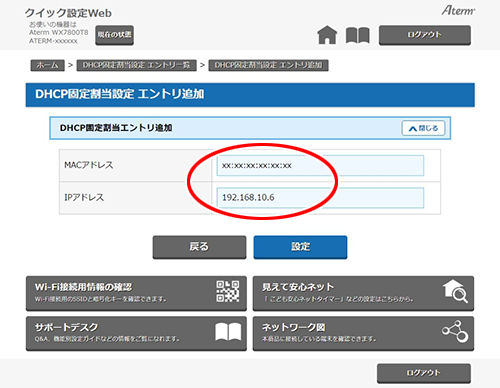Screen dimensions: 500x388
Task: Click the MACアドレス input field
Action: (320, 165)
